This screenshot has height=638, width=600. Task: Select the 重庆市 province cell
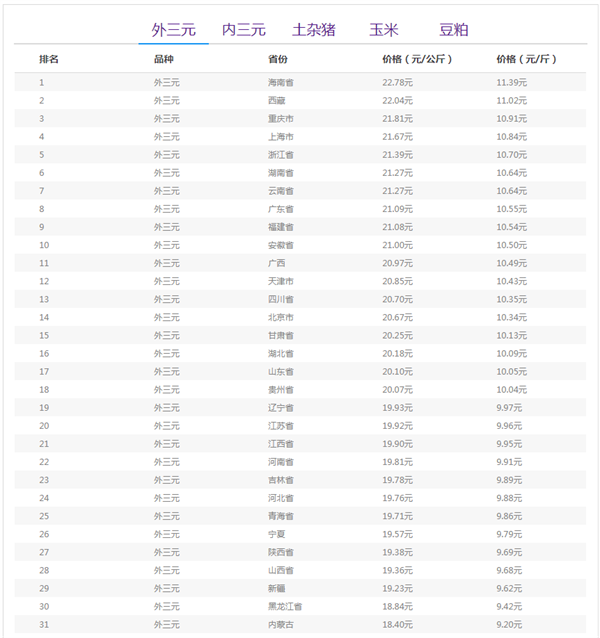pos(281,118)
